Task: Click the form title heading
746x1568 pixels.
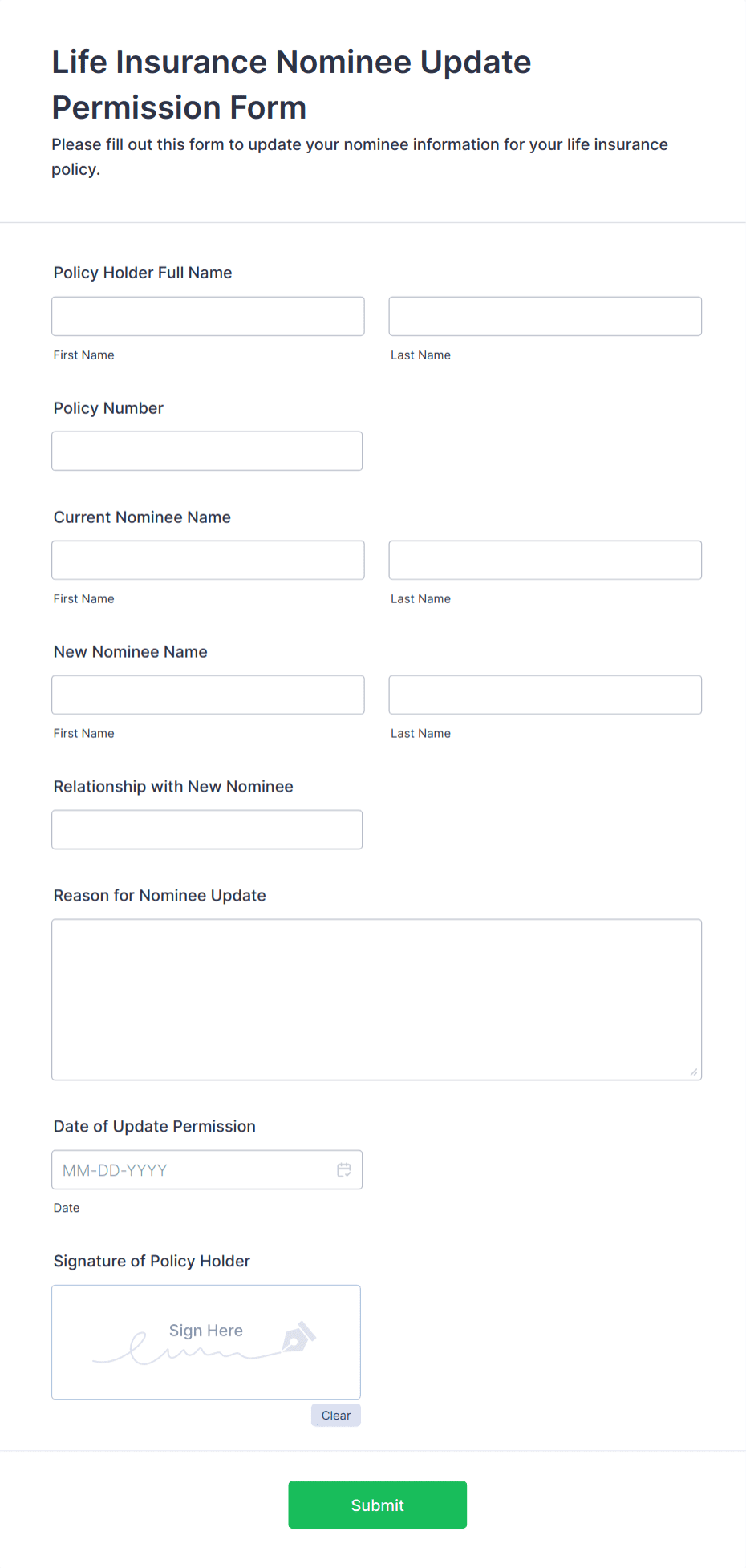Action: tap(290, 84)
